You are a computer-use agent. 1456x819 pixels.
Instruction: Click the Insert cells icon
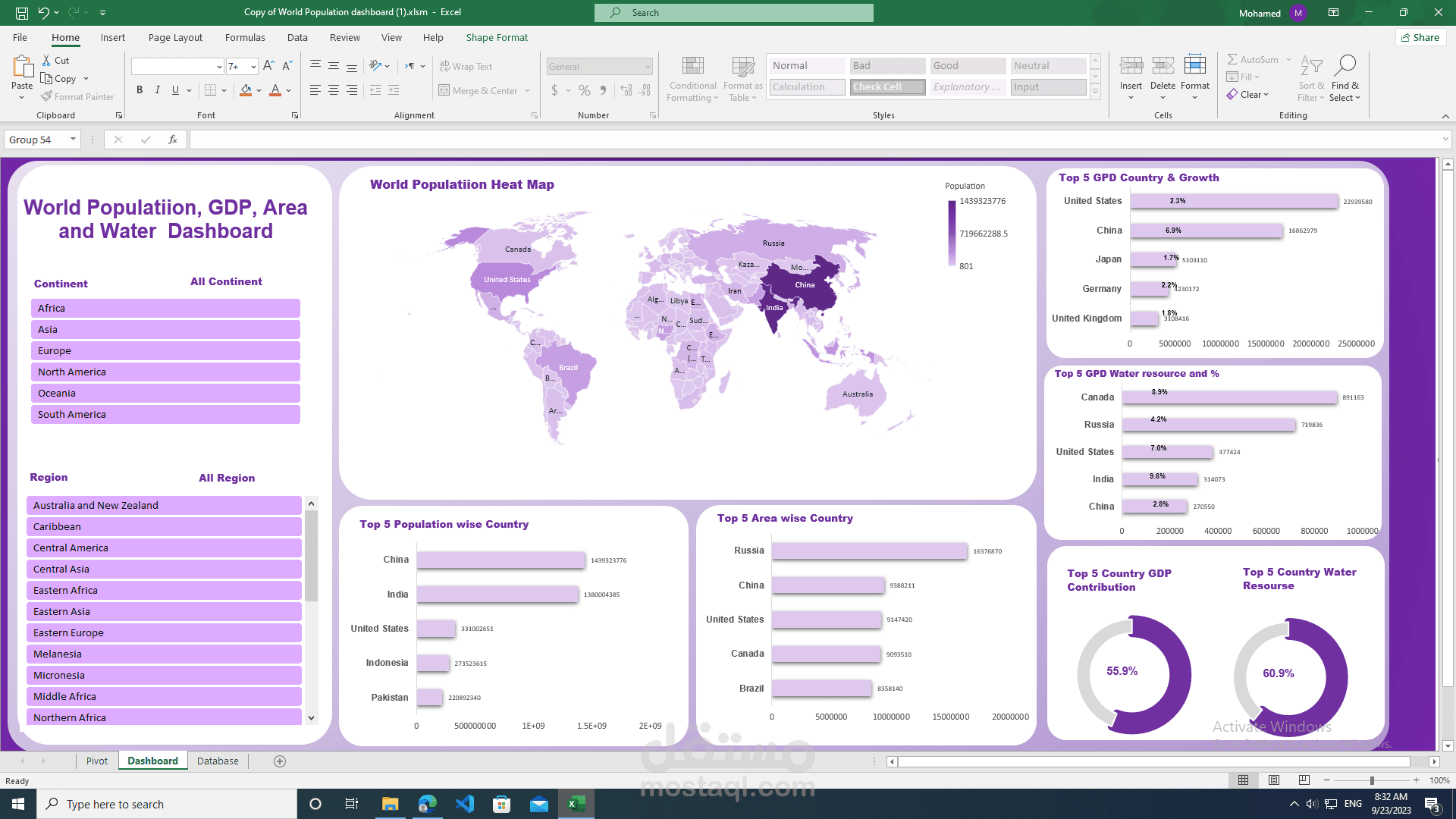point(1131,66)
